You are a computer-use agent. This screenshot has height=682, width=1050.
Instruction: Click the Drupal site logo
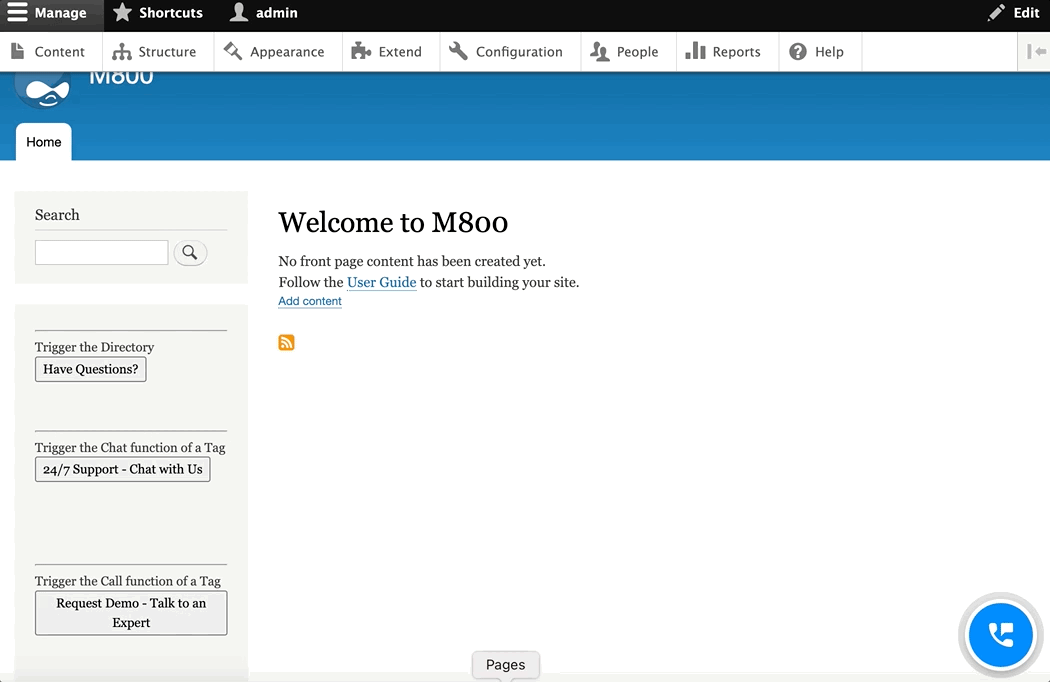pyautogui.click(x=44, y=91)
